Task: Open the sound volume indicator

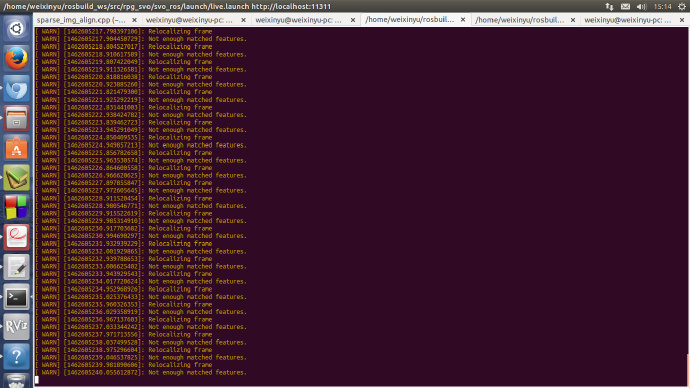Action: point(642,6)
